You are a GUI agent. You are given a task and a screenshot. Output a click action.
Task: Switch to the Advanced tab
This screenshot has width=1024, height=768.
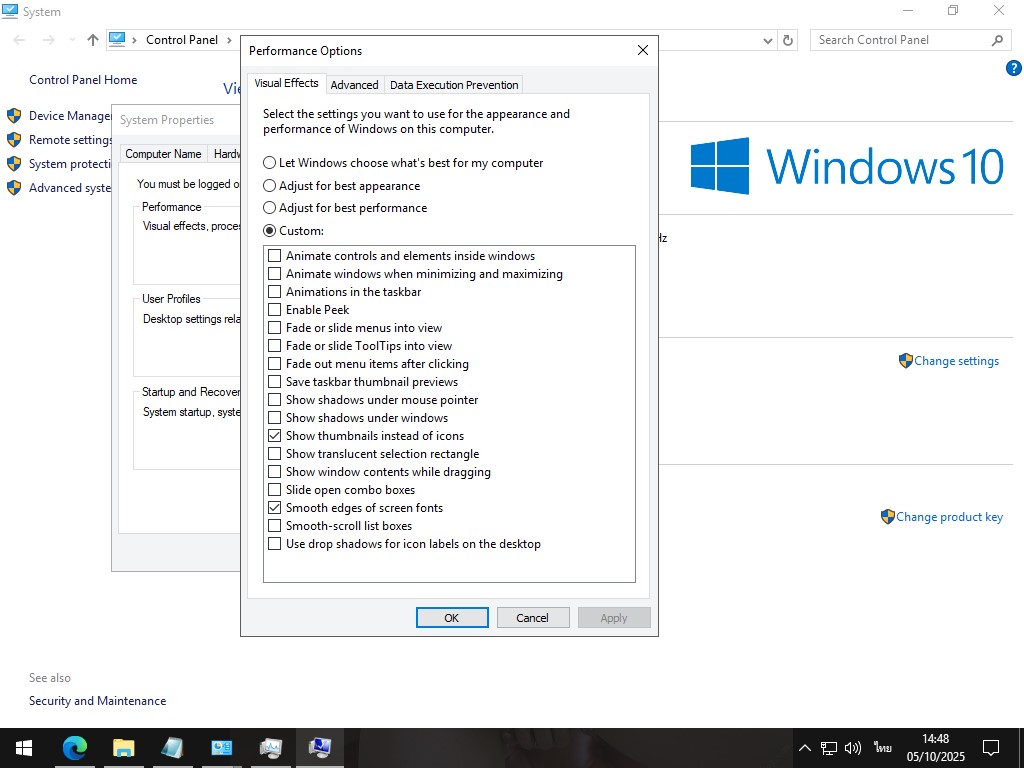tap(354, 85)
